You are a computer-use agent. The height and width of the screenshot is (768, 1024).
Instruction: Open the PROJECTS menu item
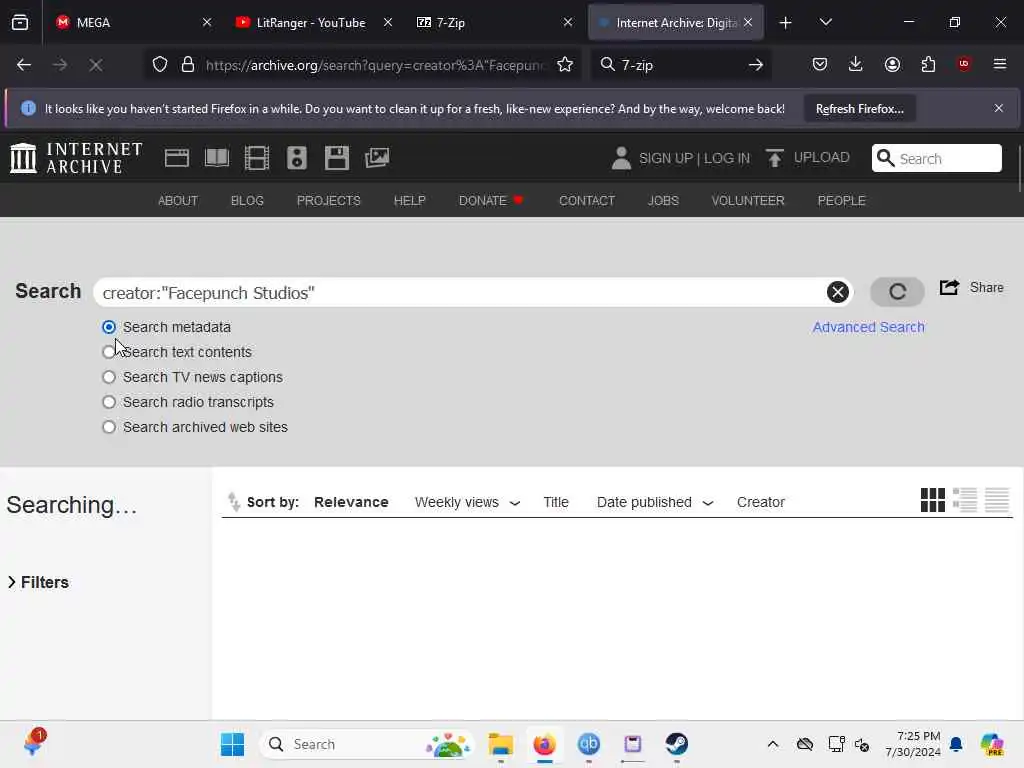point(328,200)
